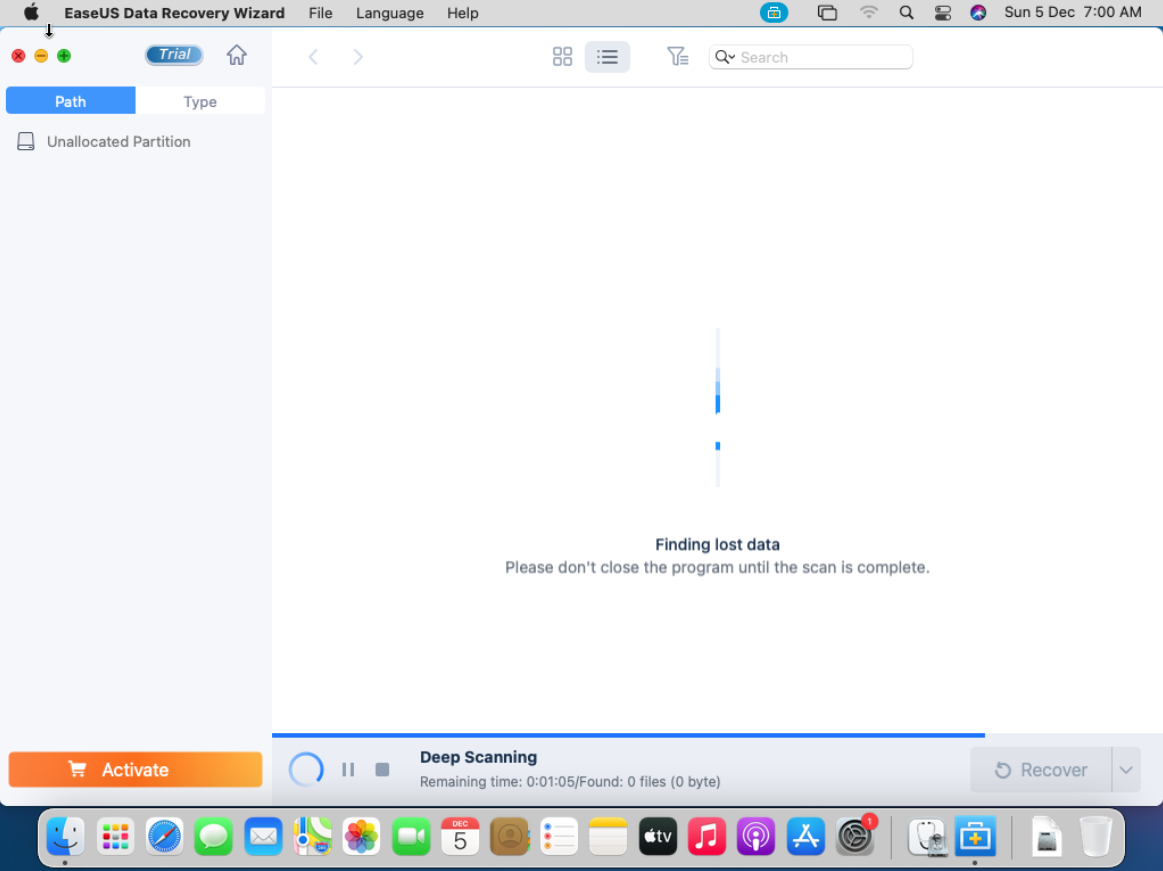Click EaseUS Data Recovery dock icon
Image resolution: width=1163 pixels, height=871 pixels.
click(x=975, y=837)
